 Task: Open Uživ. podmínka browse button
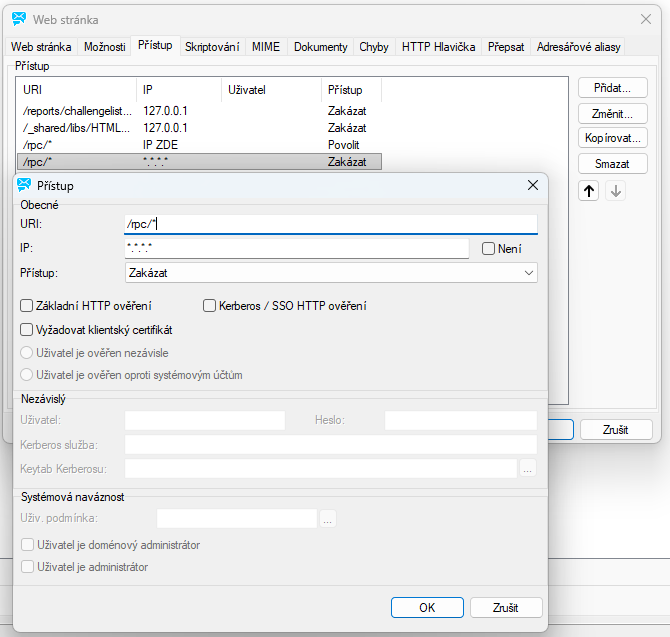327,518
